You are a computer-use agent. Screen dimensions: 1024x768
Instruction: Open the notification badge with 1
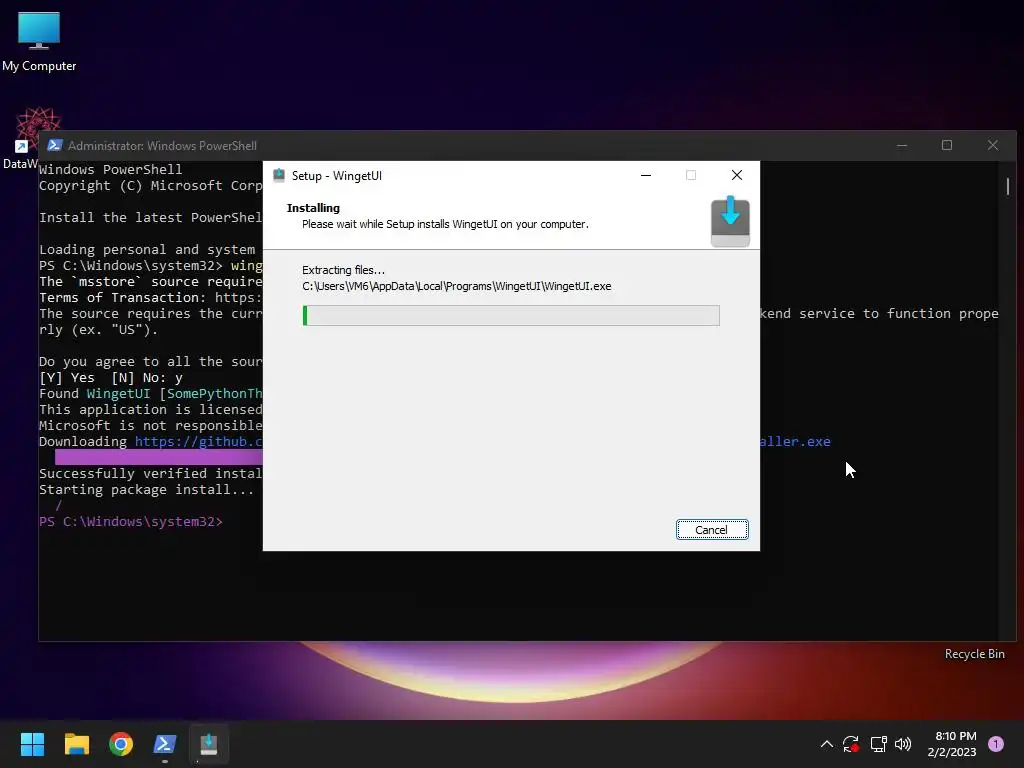pos(996,744)
